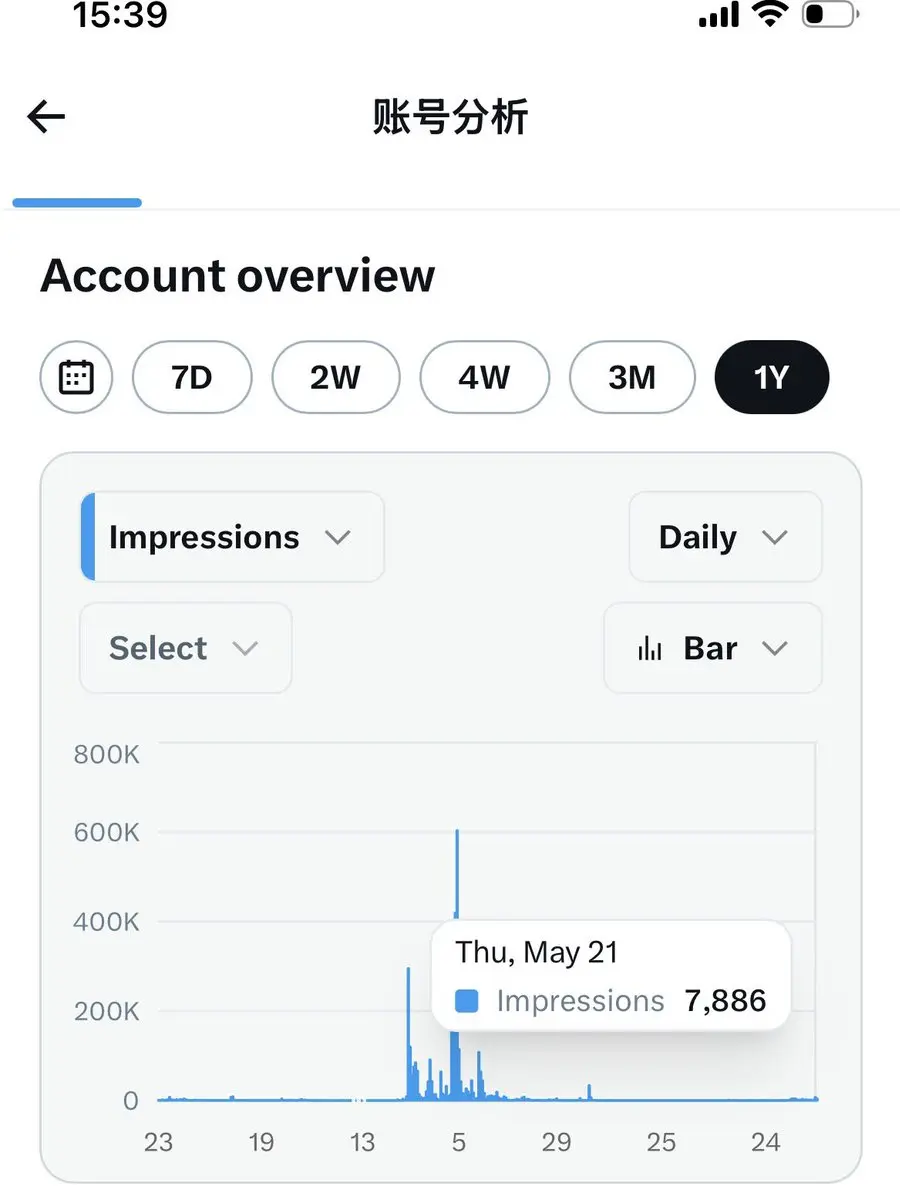Tap the highlighted blue tab indicator

point(77,203)
